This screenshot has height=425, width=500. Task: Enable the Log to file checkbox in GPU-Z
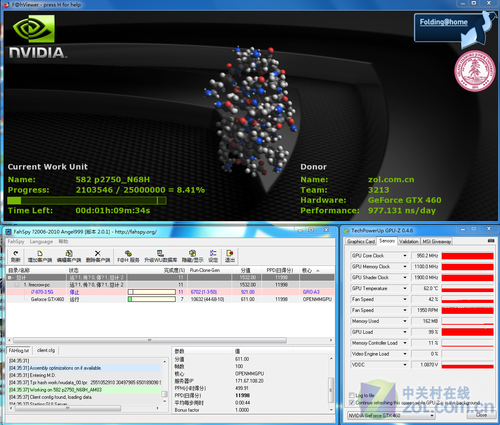click(x=351, y=395)
